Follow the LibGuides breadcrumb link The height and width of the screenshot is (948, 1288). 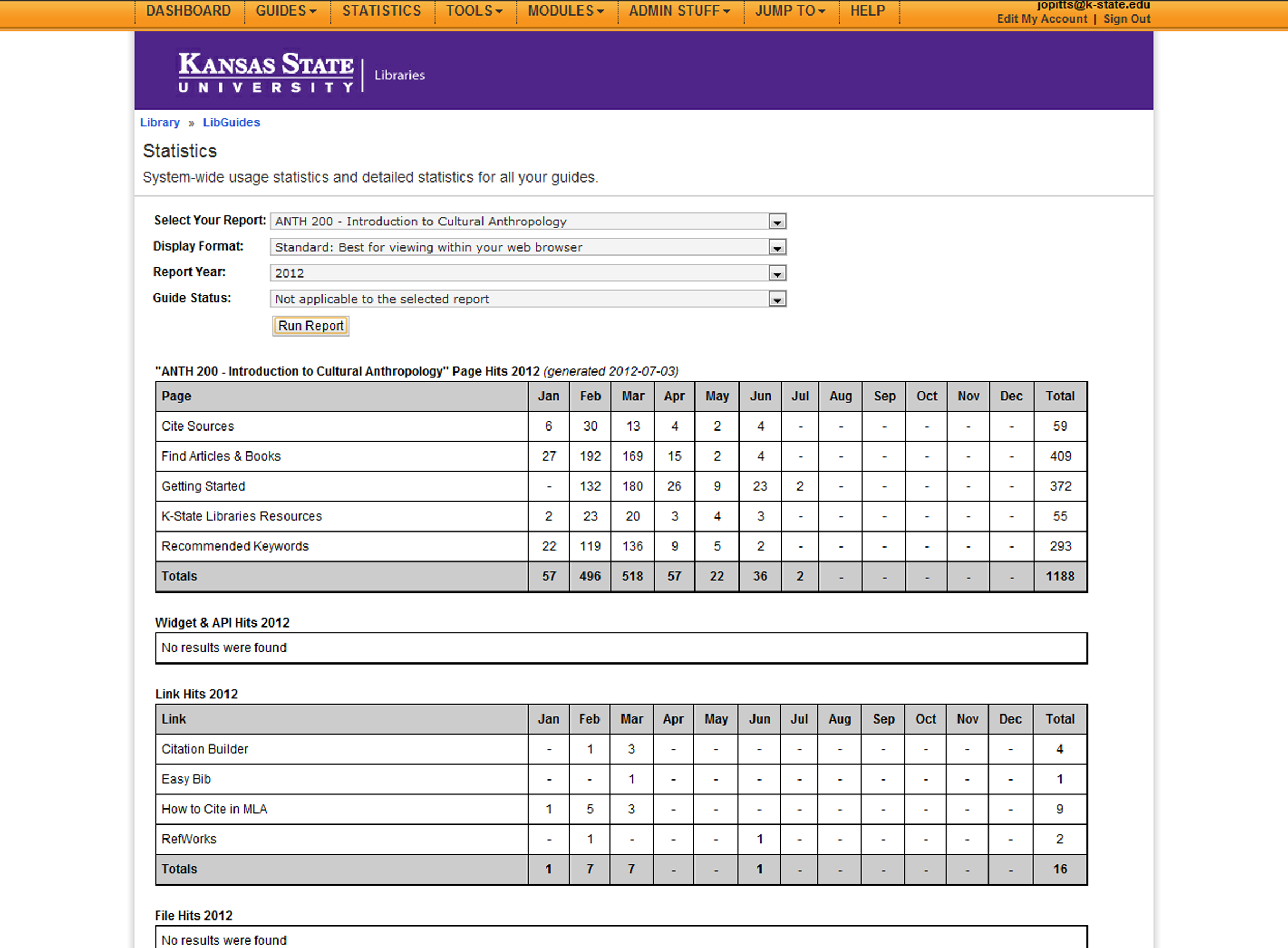click(x=232, y=122)
